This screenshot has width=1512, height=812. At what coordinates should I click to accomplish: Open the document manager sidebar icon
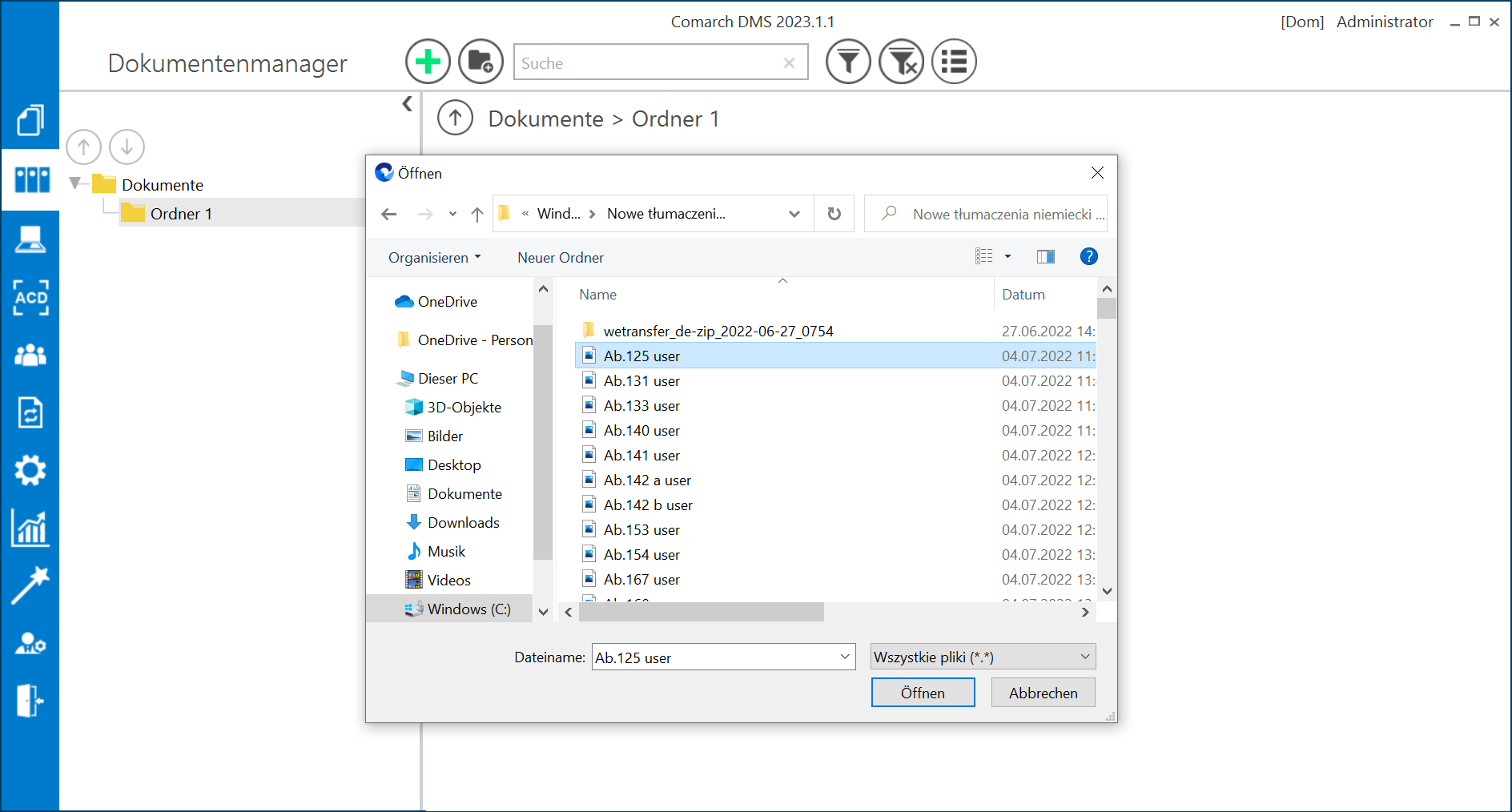click(x=30, y=179)
